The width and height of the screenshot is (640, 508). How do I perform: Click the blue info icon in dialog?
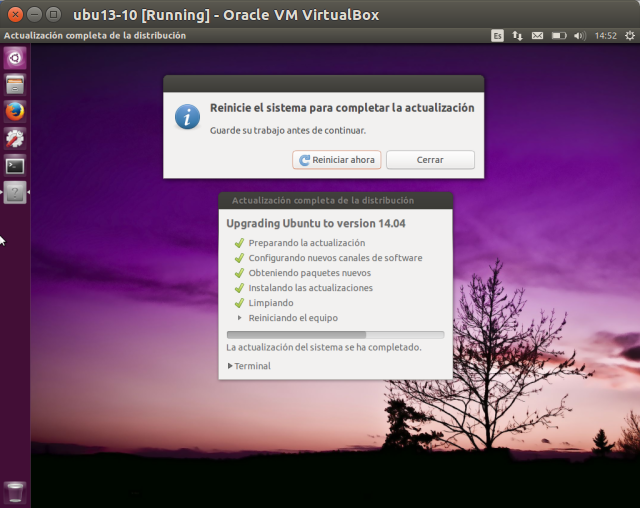(187, 117)
